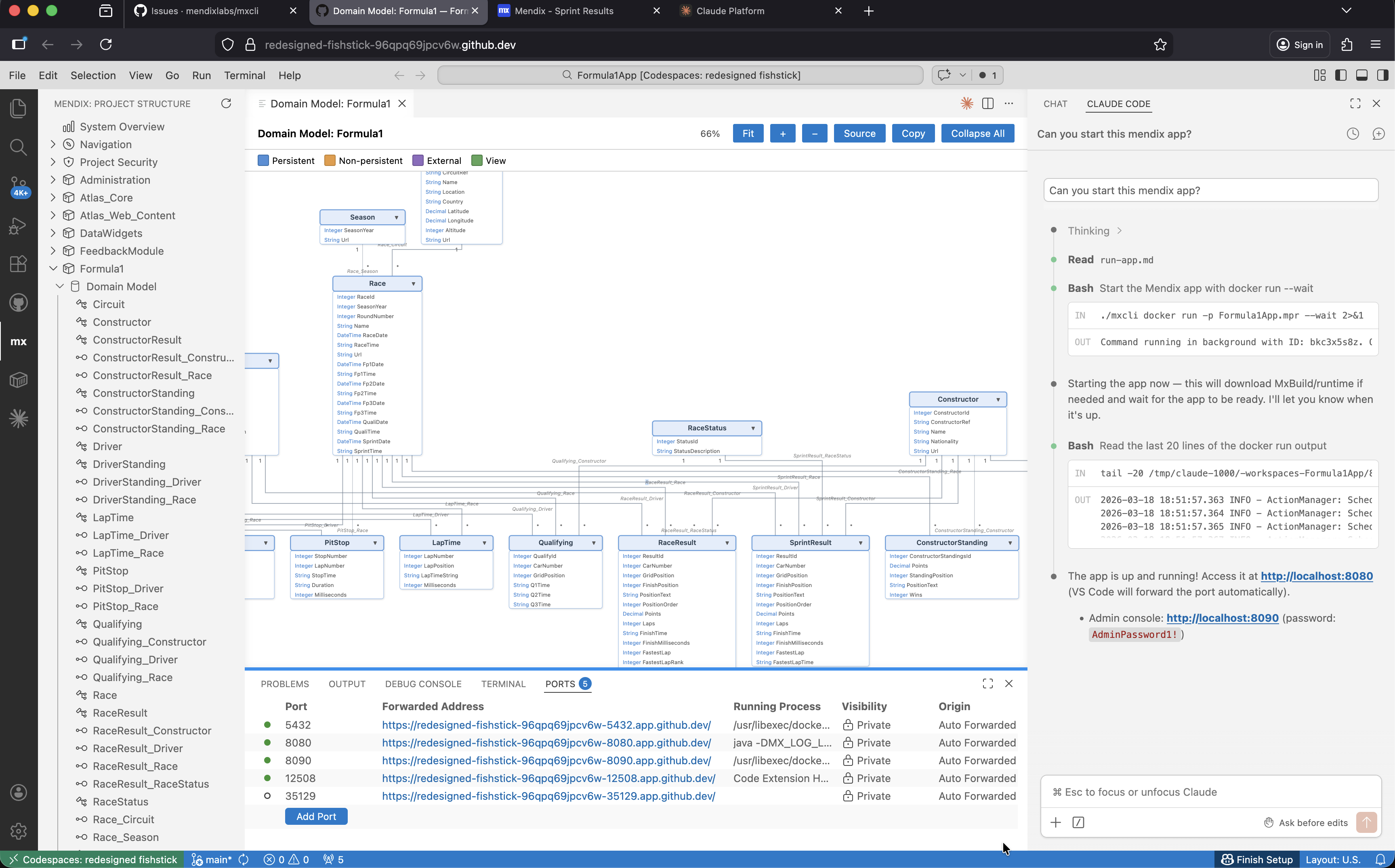Start a new Claude Code conversation
The width and height of the screenshot is (1395, 868).
1378,134
